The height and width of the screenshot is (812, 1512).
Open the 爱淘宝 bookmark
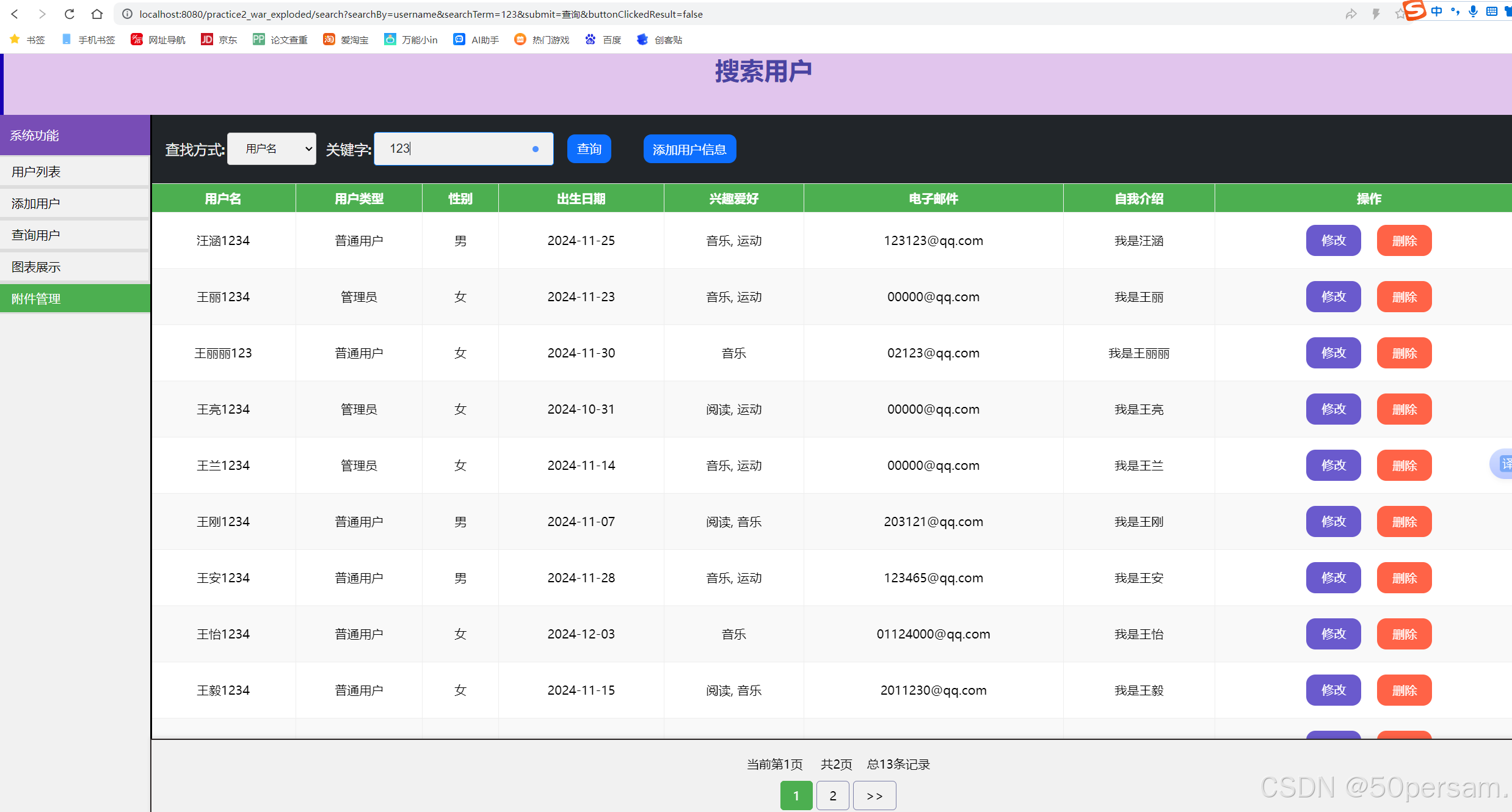tap(346, 40)
